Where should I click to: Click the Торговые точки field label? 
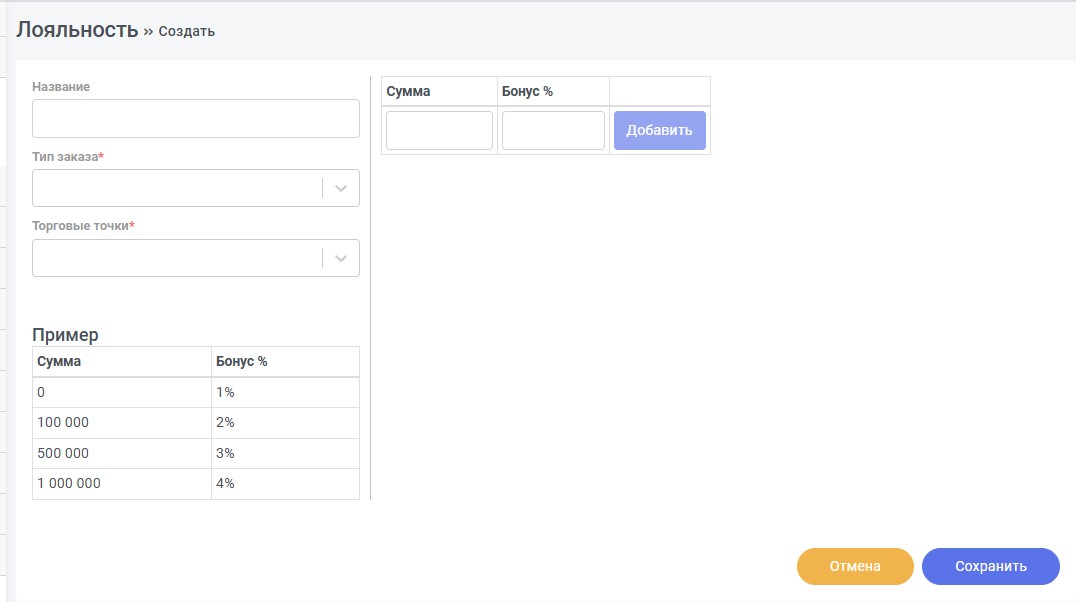click(83, 226)
